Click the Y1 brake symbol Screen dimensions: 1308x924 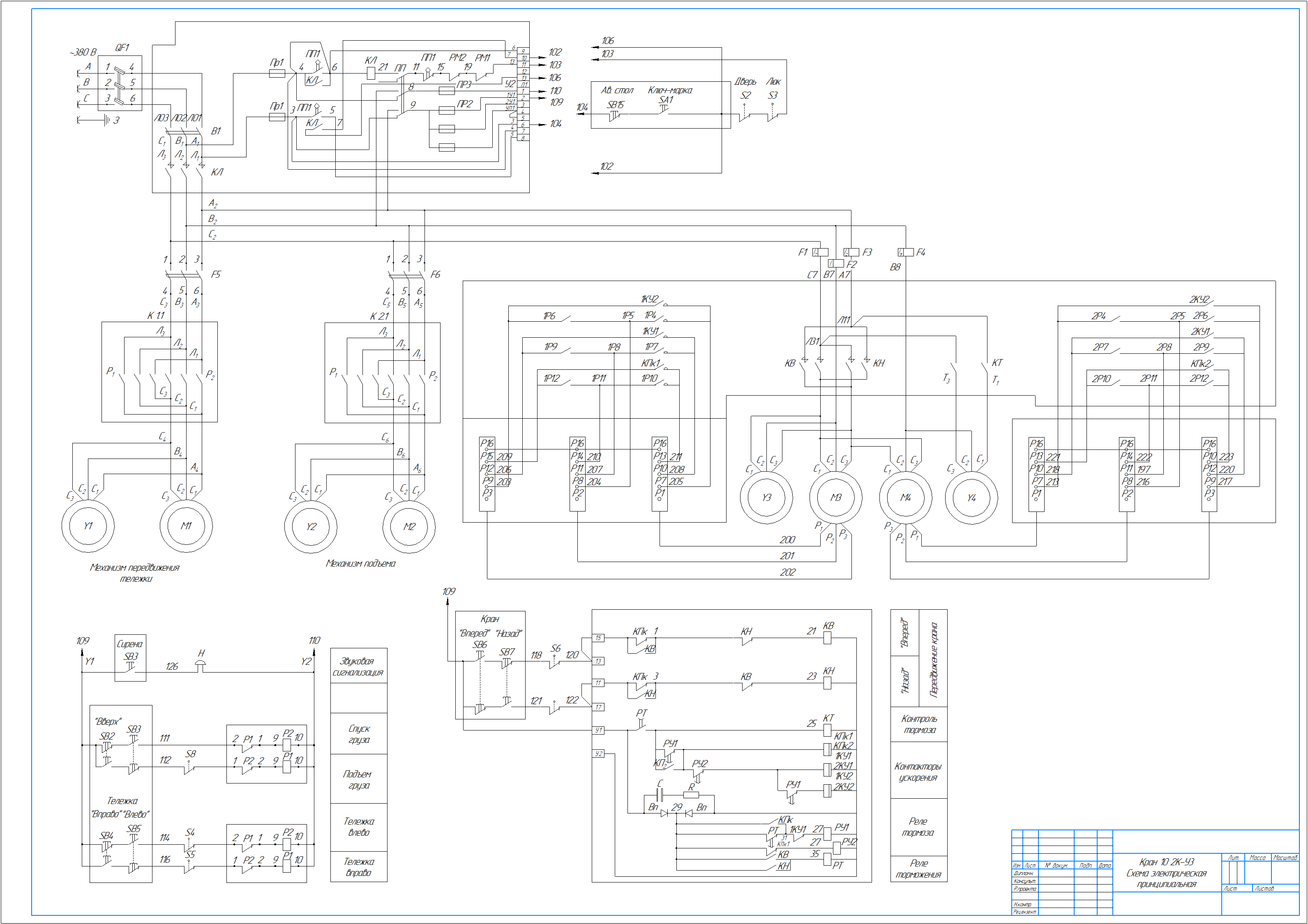(88, 526)
